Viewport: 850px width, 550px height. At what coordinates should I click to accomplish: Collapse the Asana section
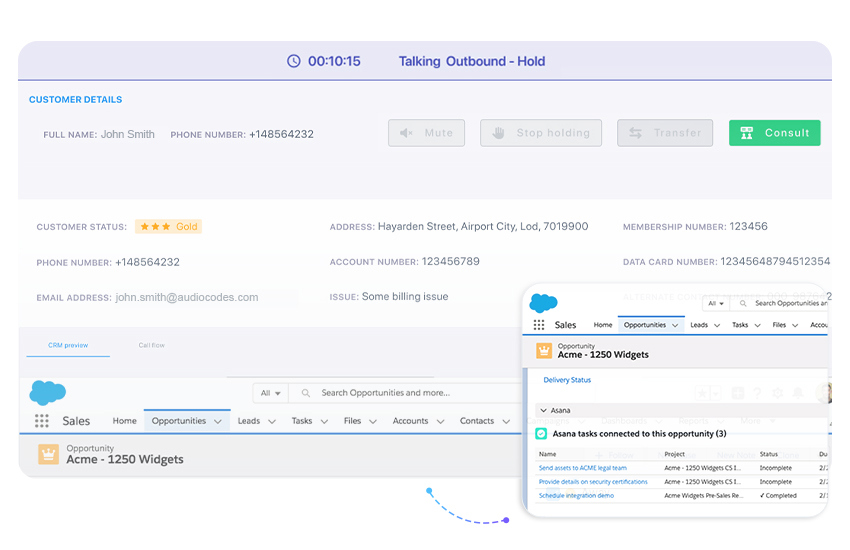tap(542, 410)
